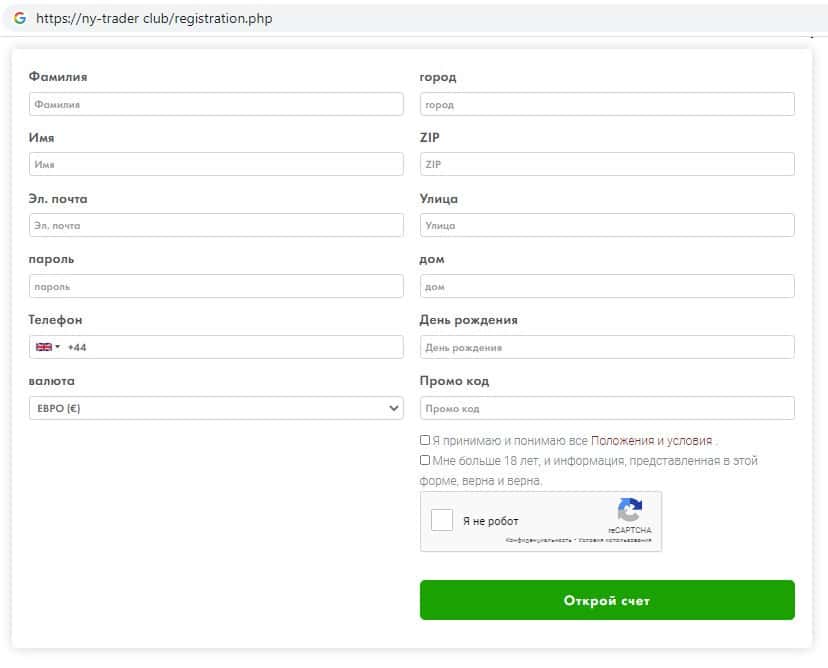This screenshot has width=828, height=668.
Task: Tick the terms and conditions acceptance checkbox
Action: coord(425,440)
